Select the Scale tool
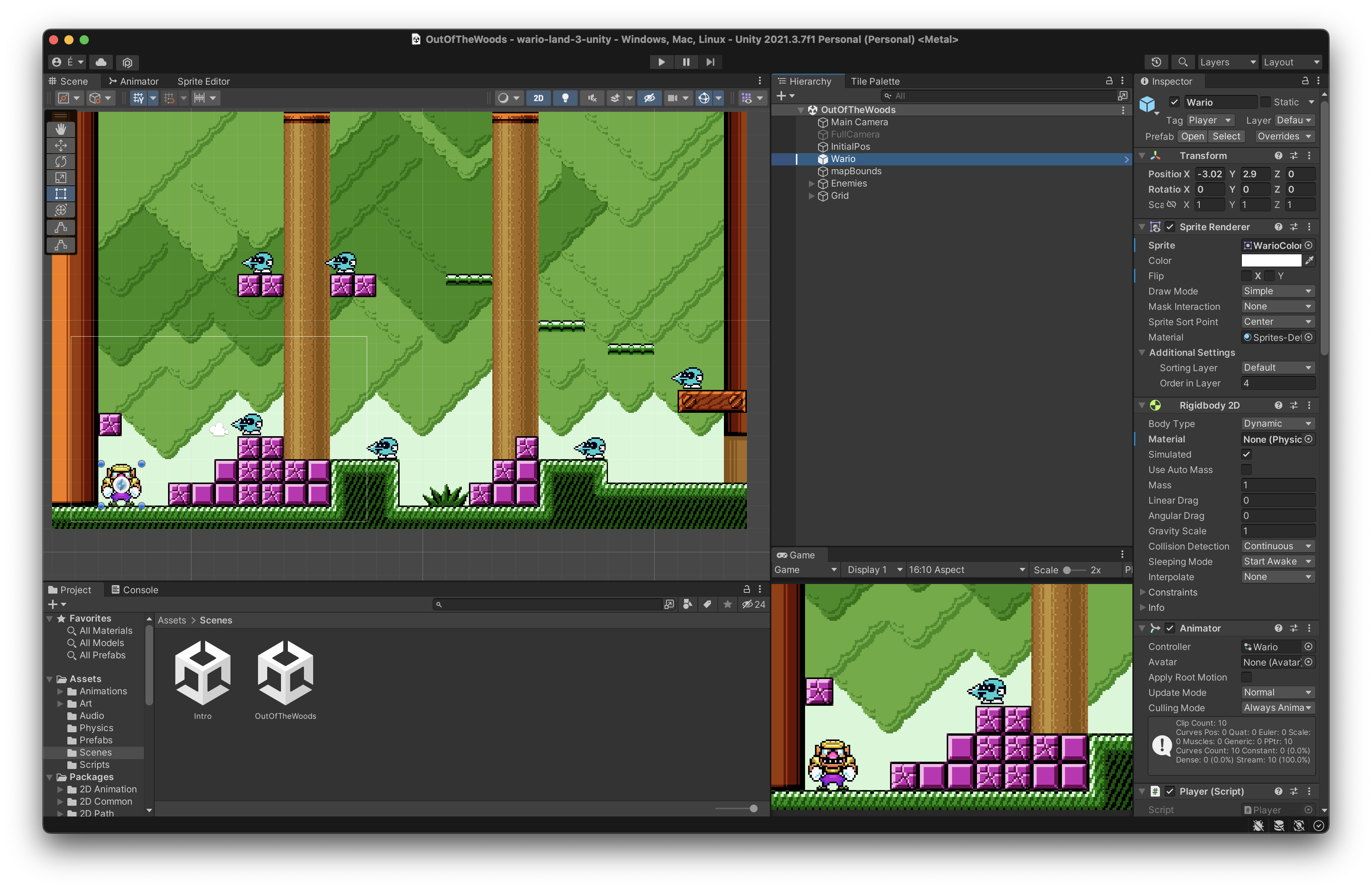The image size is (1372, 890). [x=60, y=178]
